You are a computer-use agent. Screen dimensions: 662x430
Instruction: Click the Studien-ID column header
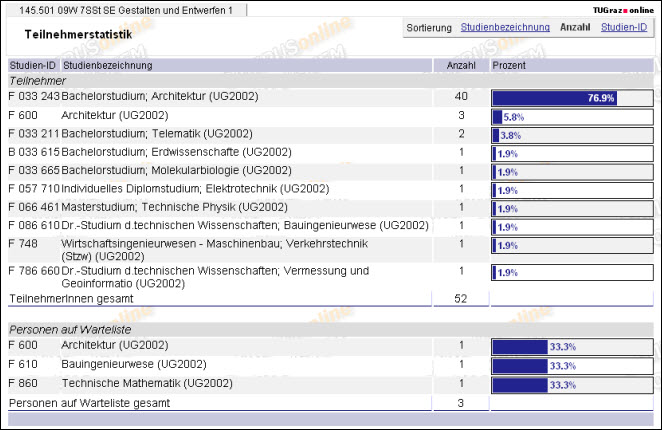pyautogui.click(x=33, y=65)
